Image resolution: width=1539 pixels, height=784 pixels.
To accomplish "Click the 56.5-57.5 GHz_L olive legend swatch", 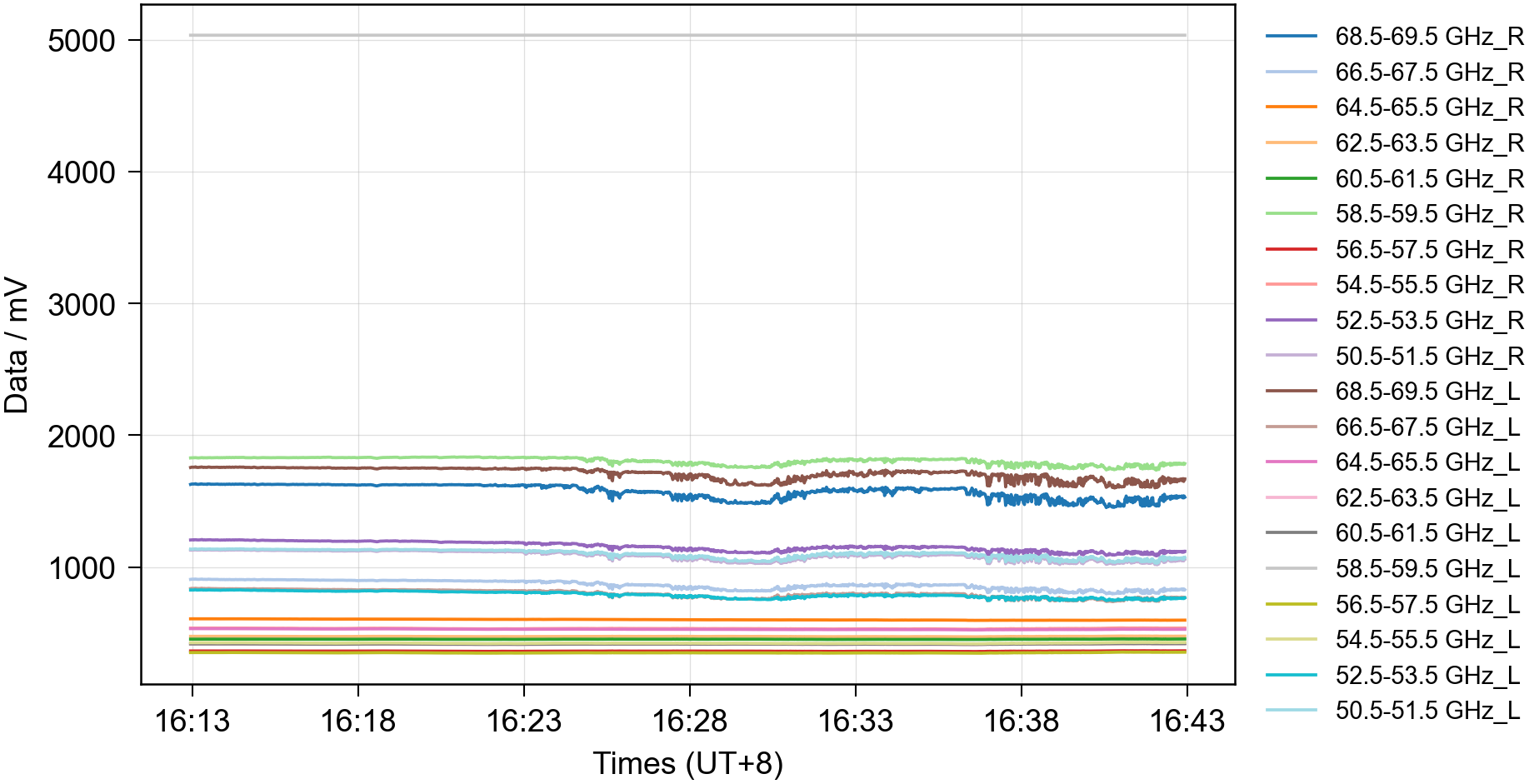I will point(1291,605).
